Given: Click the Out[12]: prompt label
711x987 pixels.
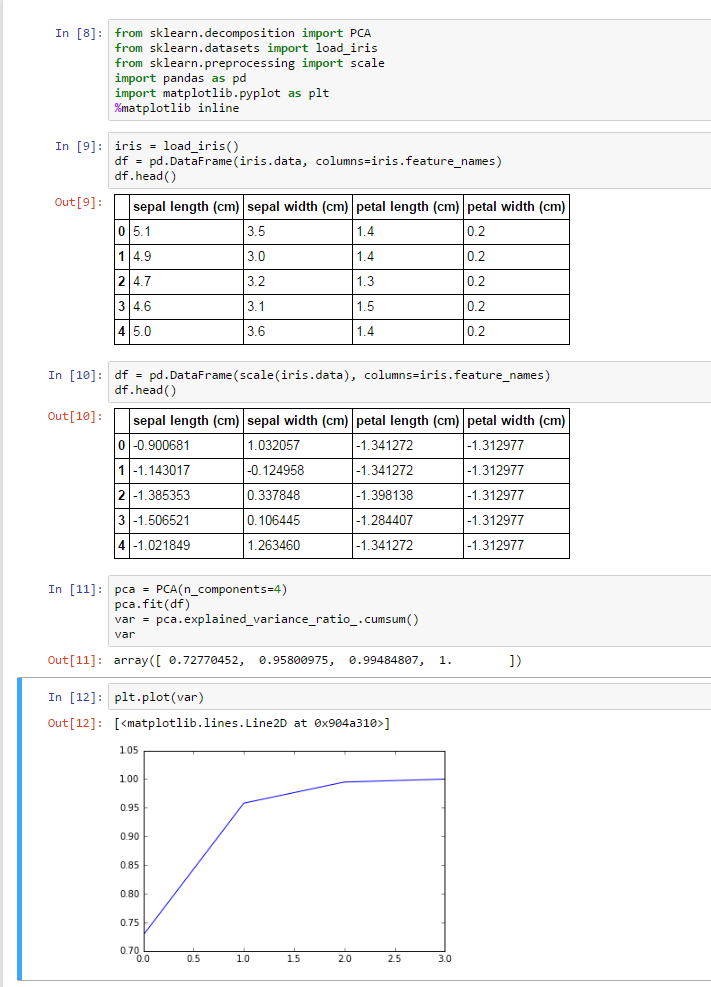Looking at the screenshot, I should (76, 723).
